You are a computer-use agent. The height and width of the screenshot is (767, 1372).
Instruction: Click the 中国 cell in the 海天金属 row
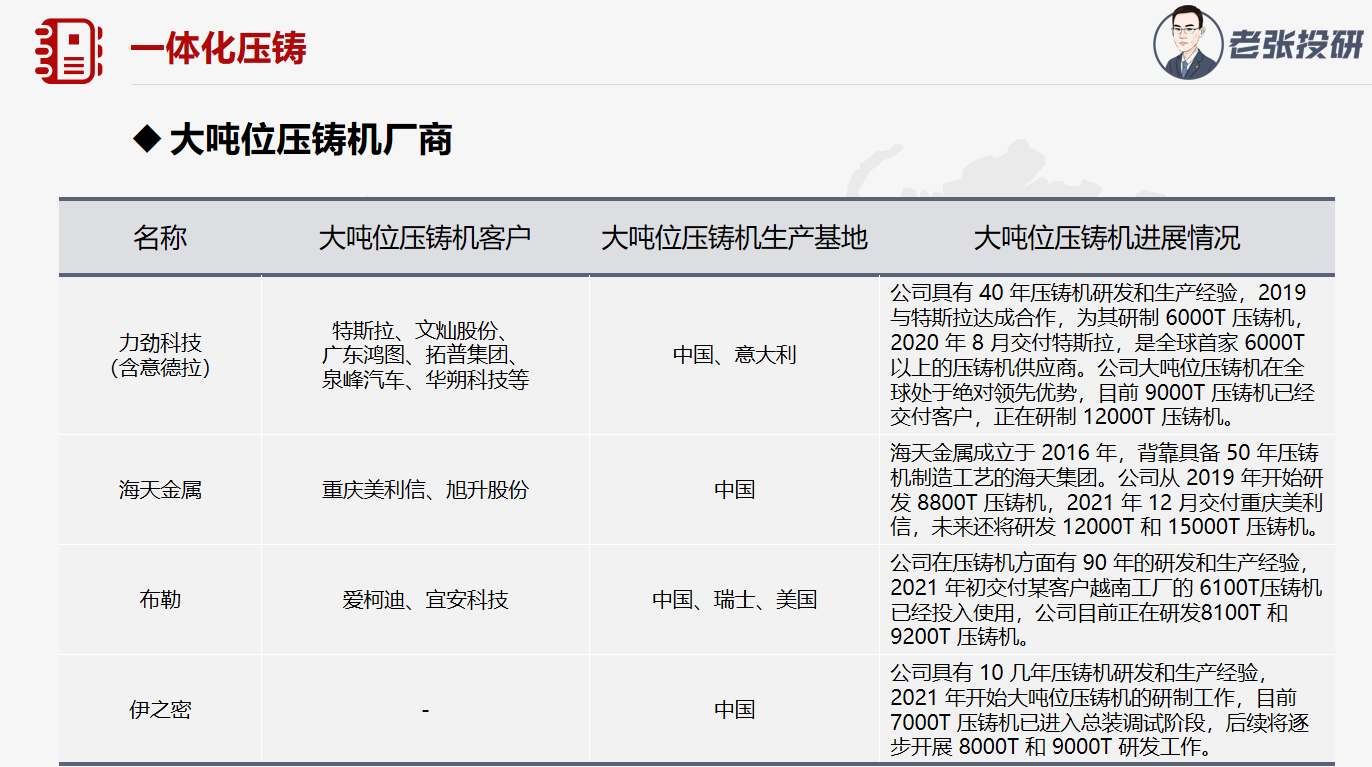(x=734, y=490)
